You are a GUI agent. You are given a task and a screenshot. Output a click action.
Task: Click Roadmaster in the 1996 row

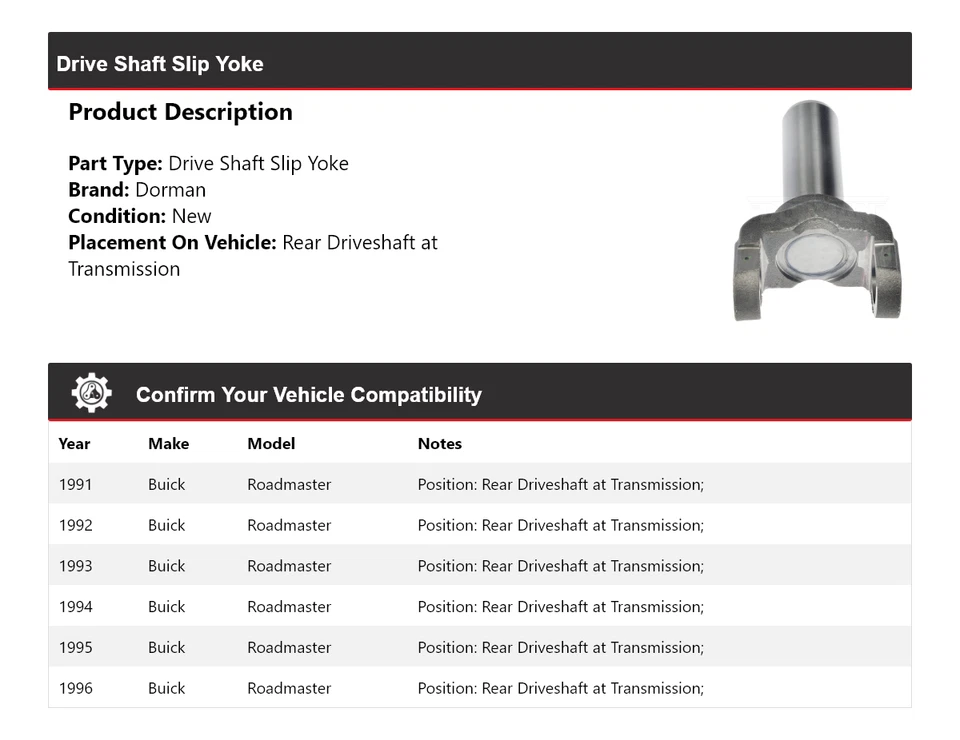click(289, 689)
